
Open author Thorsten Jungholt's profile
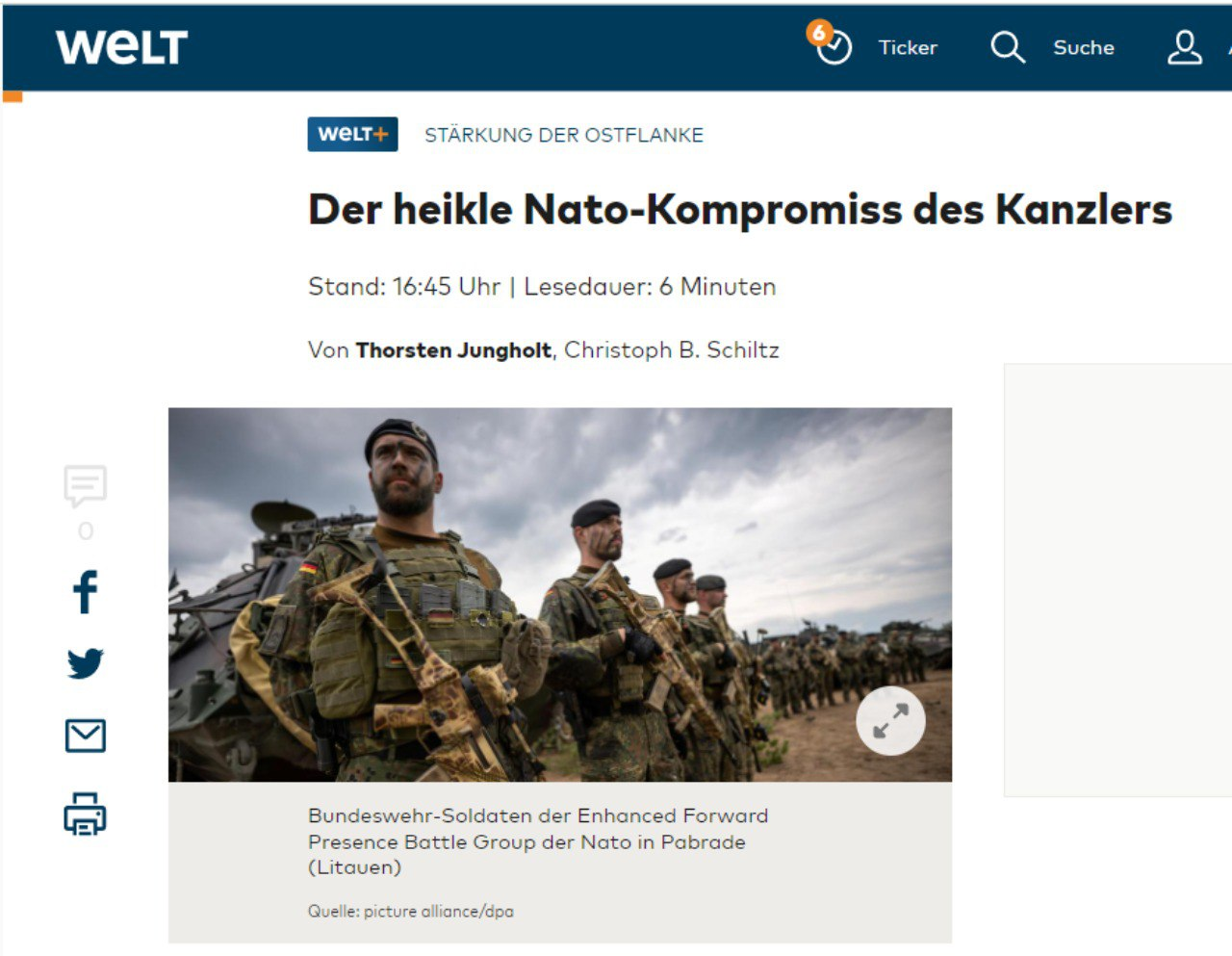[x=453, y=350]
